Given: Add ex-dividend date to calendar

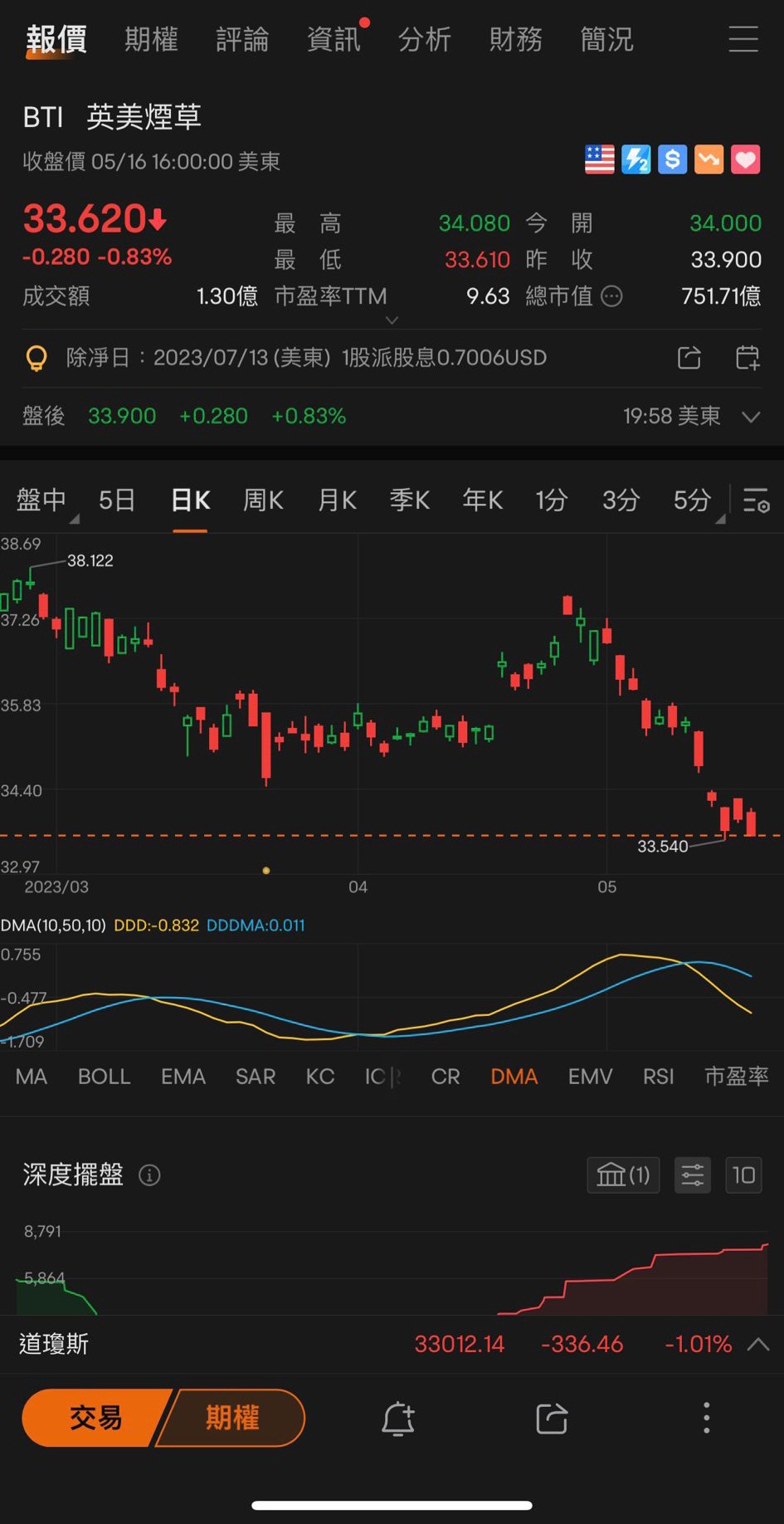Looking at the screenshot, I should tap(747, 358).
